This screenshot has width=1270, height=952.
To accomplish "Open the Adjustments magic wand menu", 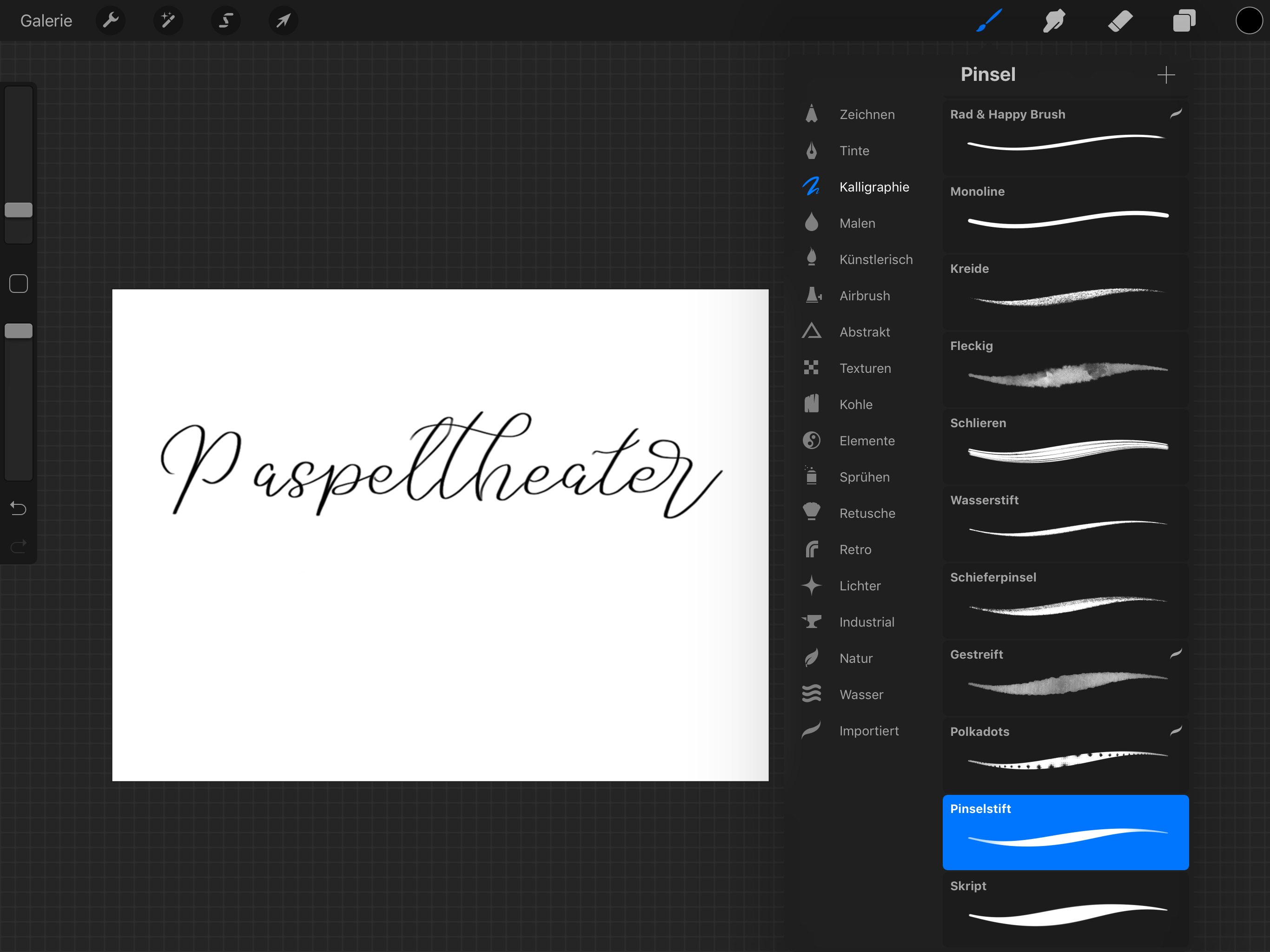I will tap(168, 20).
